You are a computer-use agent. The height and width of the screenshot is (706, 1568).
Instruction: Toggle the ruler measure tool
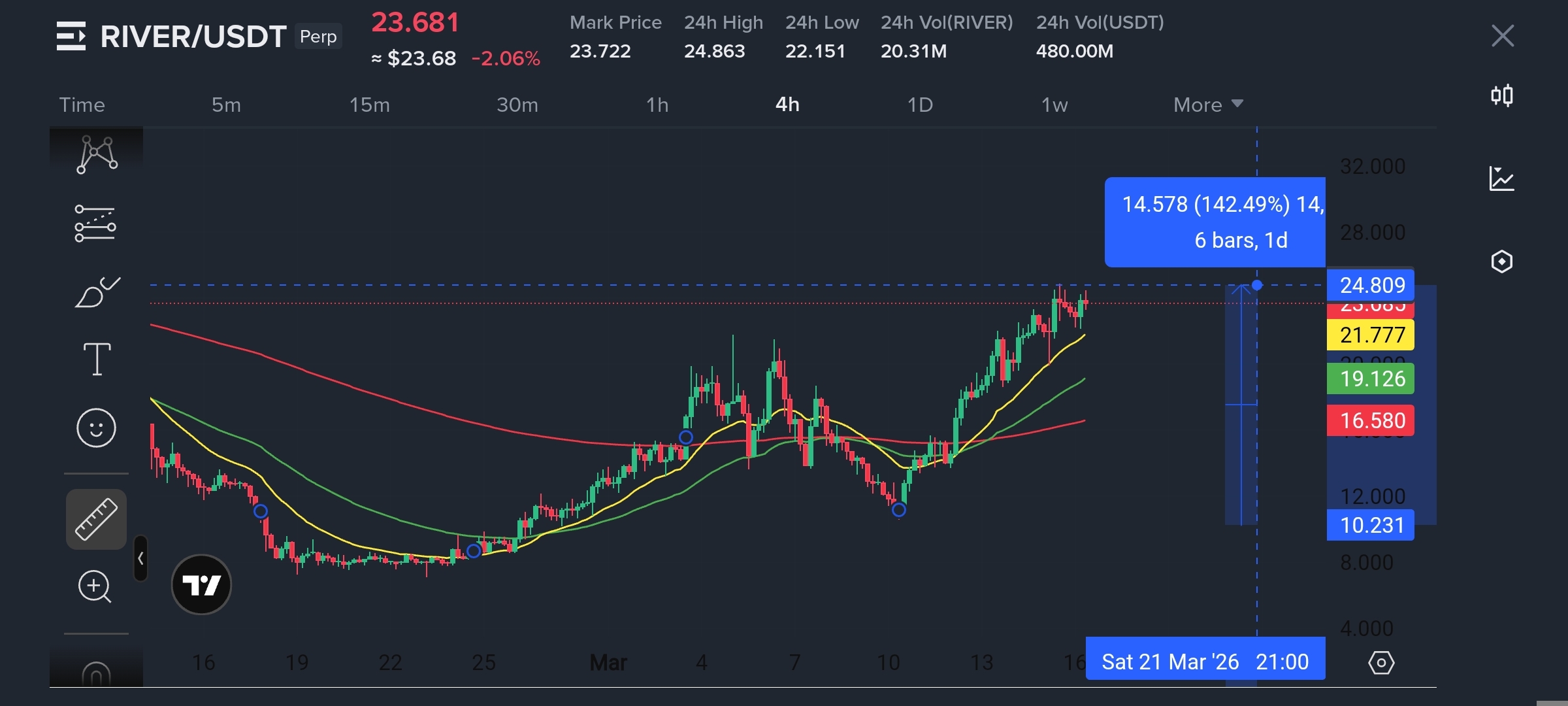pyautogui.click(x=96, y=519)
